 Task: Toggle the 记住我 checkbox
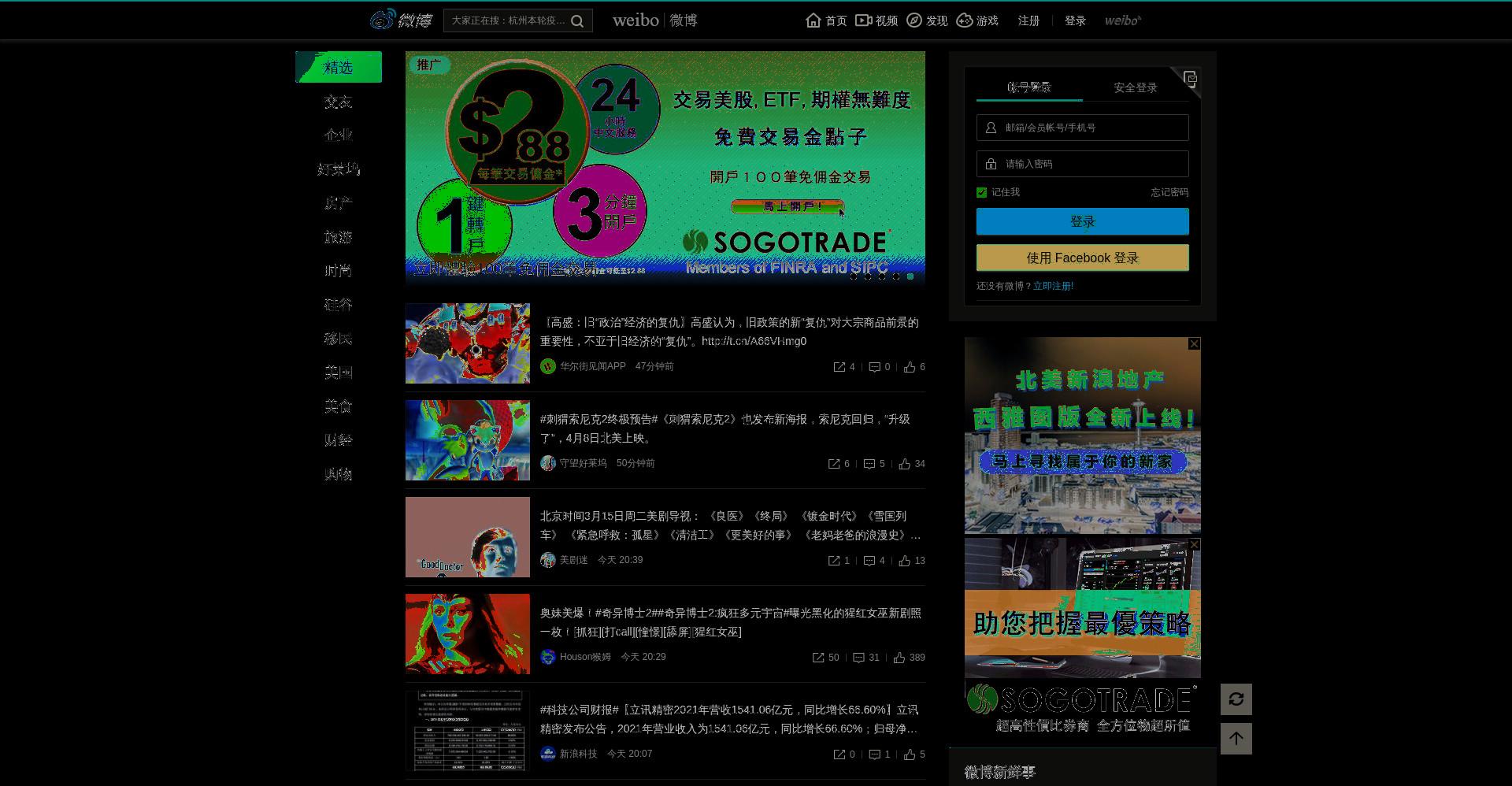pyautogui.click(x=981, y=192)
